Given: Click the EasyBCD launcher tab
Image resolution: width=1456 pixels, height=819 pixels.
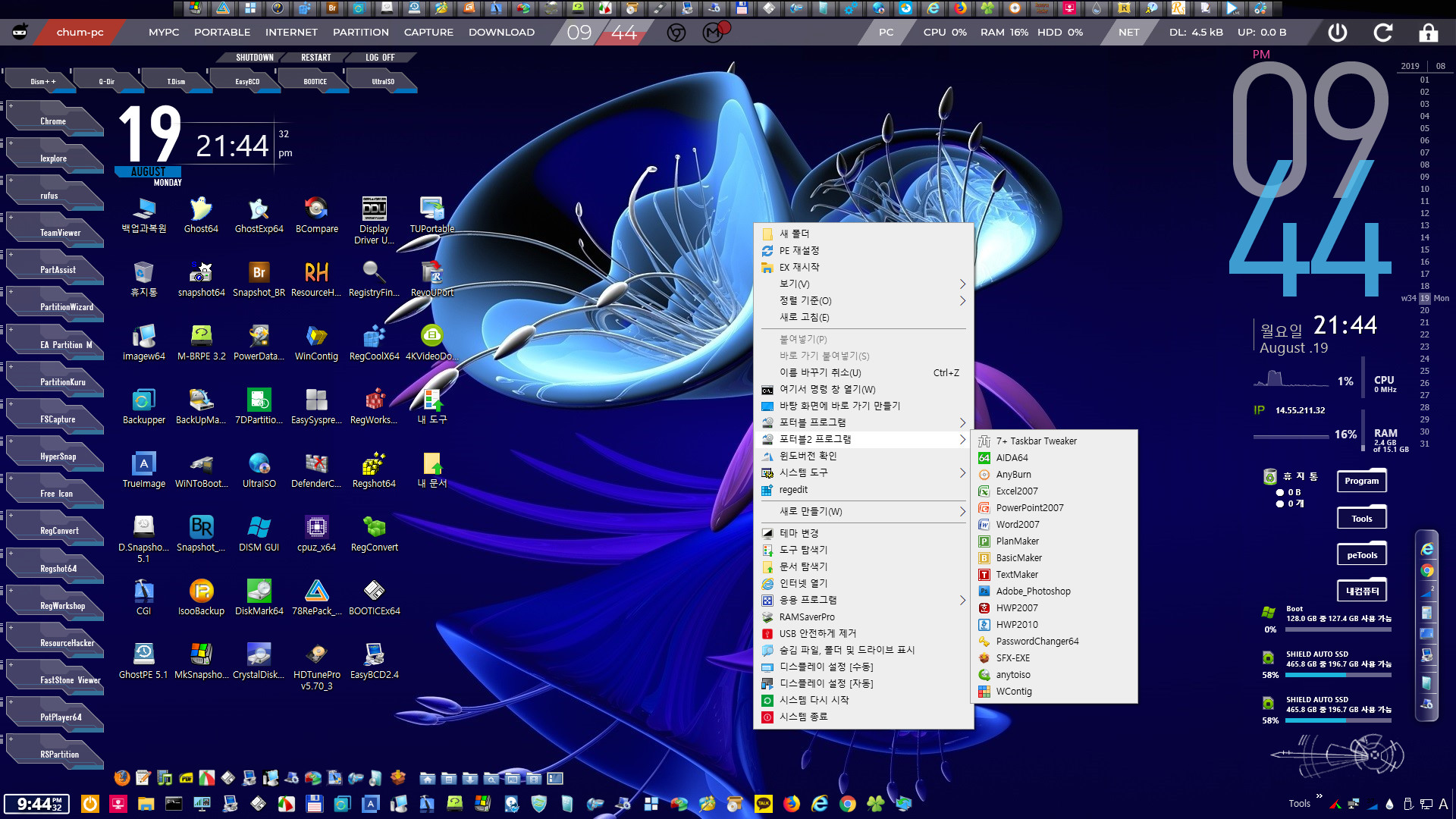Looking at the screenshot, I should click(x=247, y=81).
